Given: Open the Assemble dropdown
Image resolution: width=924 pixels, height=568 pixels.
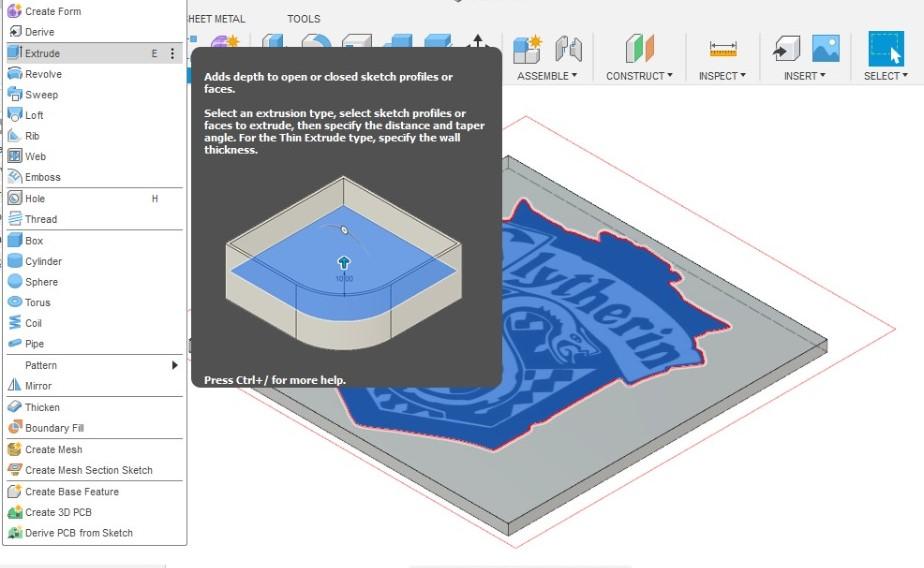Looking at the screenshot, I should pos(547,76).
